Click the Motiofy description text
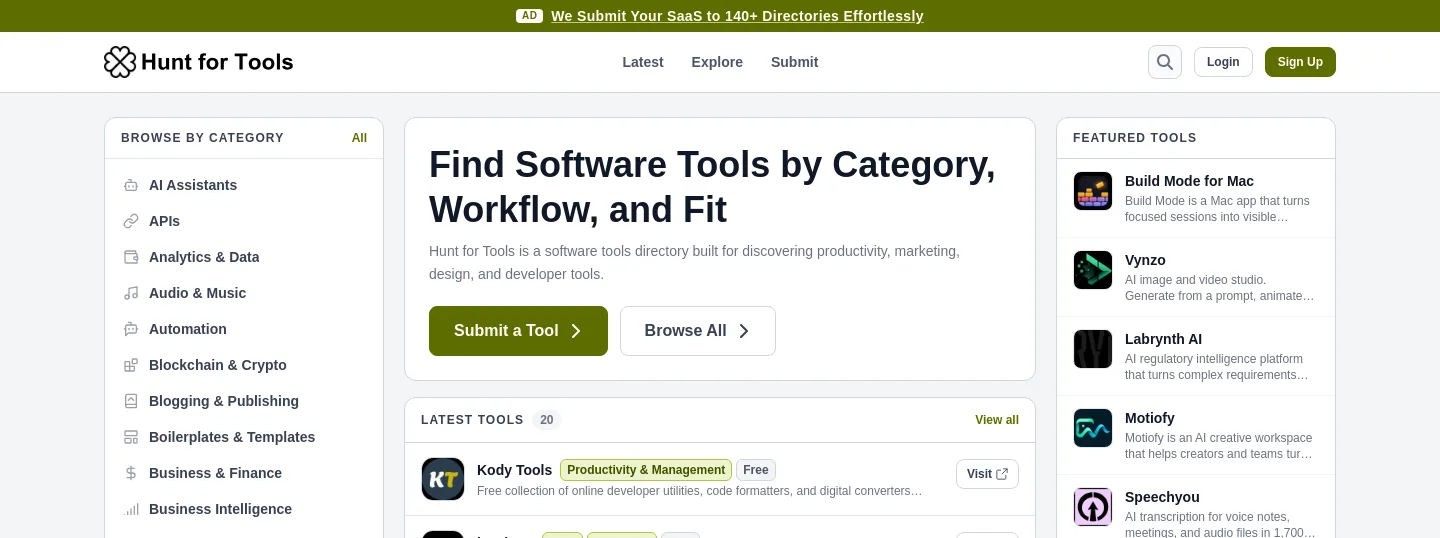 click(1219, 446)
